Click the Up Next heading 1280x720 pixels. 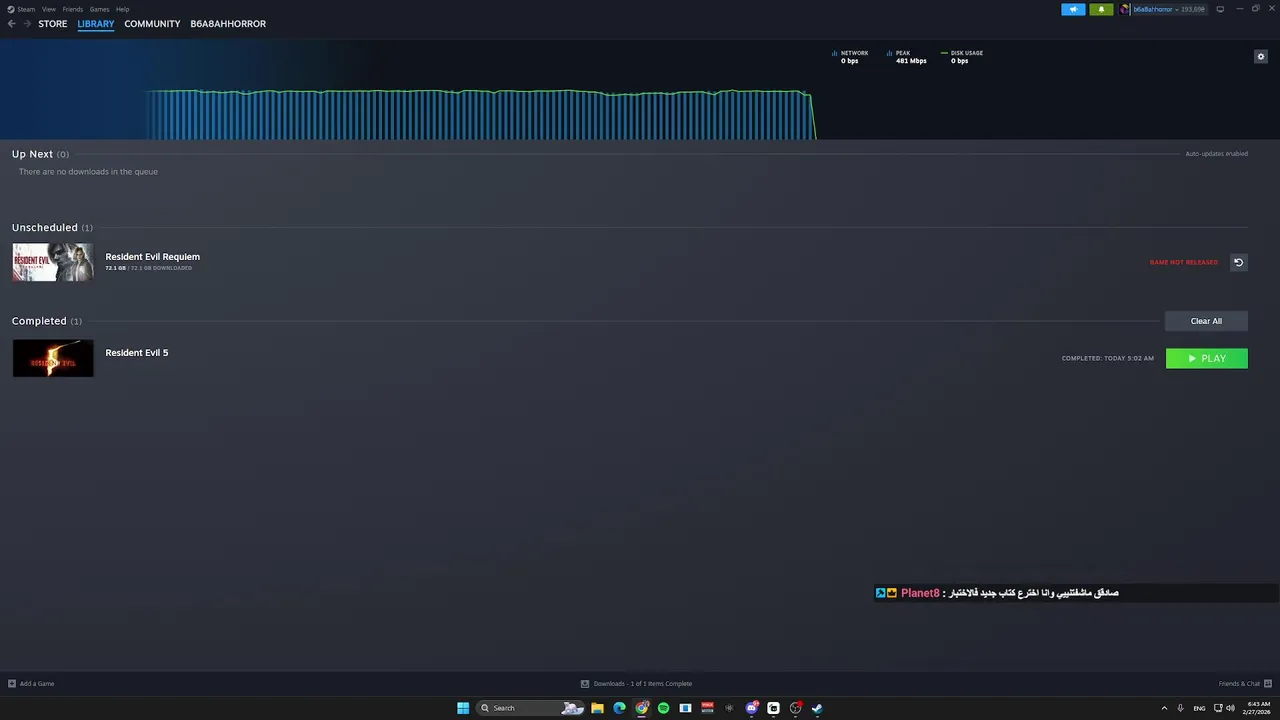coord(32,154)
